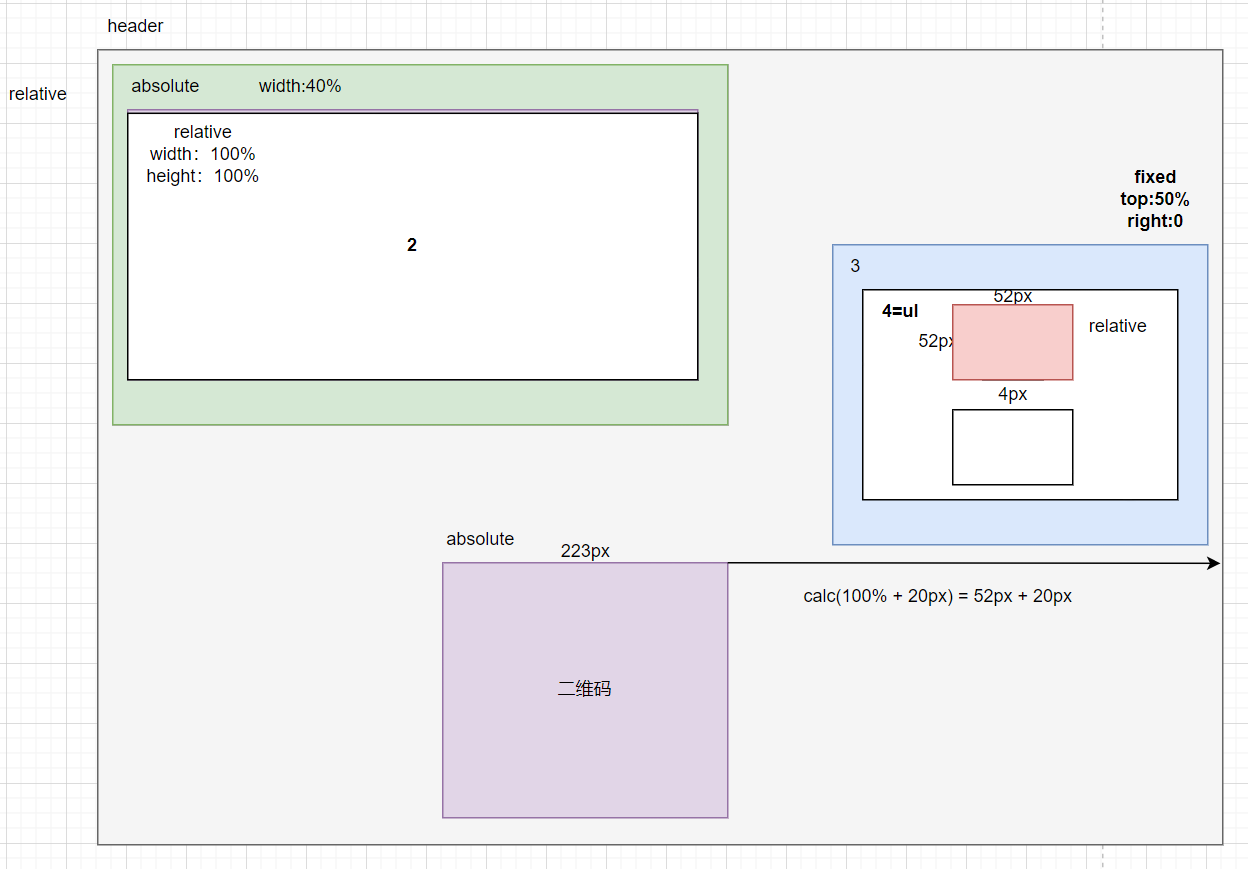
Task: Select the "relative" label beside the pink square
Action: point(1117,326)
